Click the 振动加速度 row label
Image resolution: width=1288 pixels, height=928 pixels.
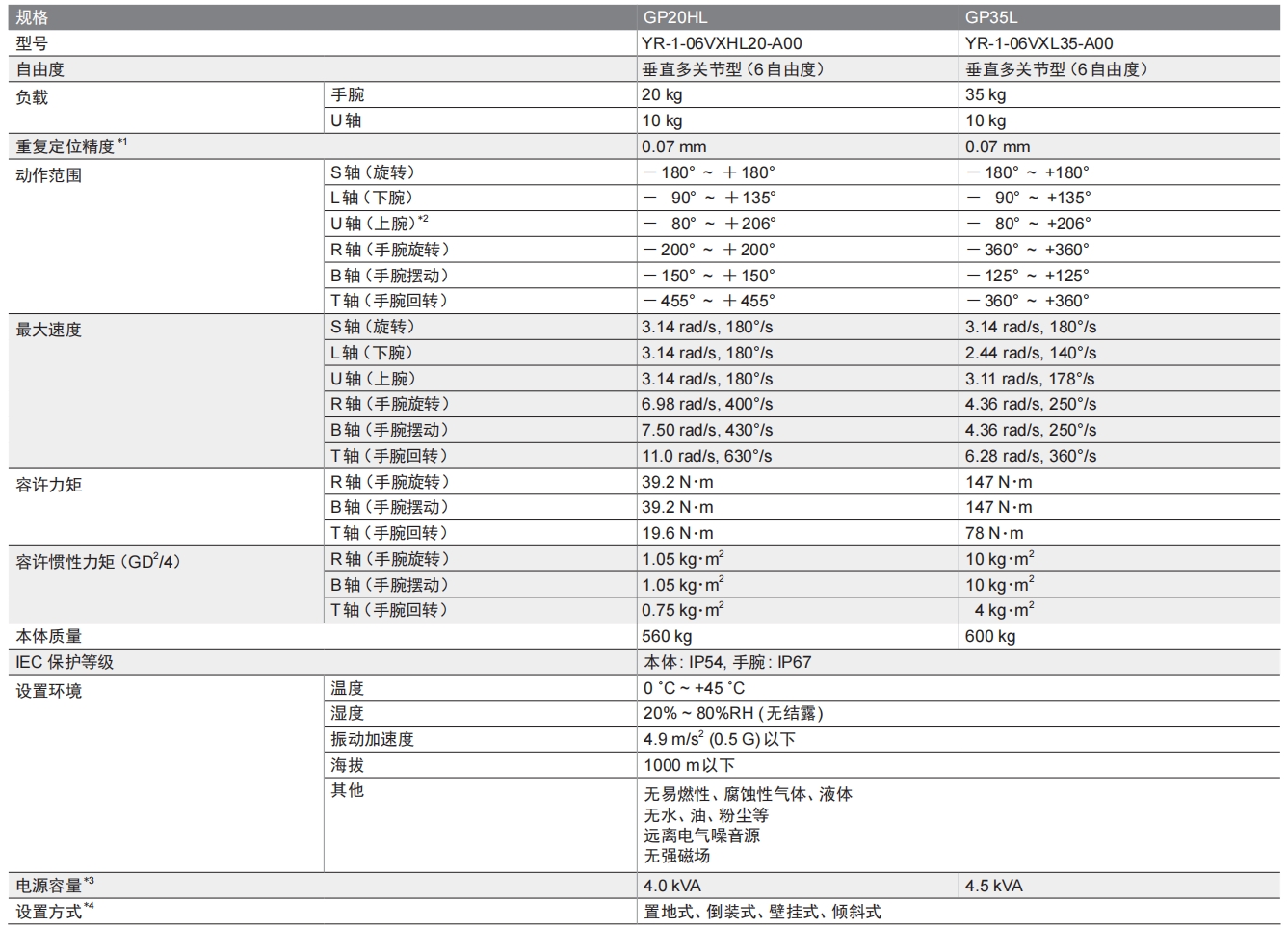pos(372,739)
